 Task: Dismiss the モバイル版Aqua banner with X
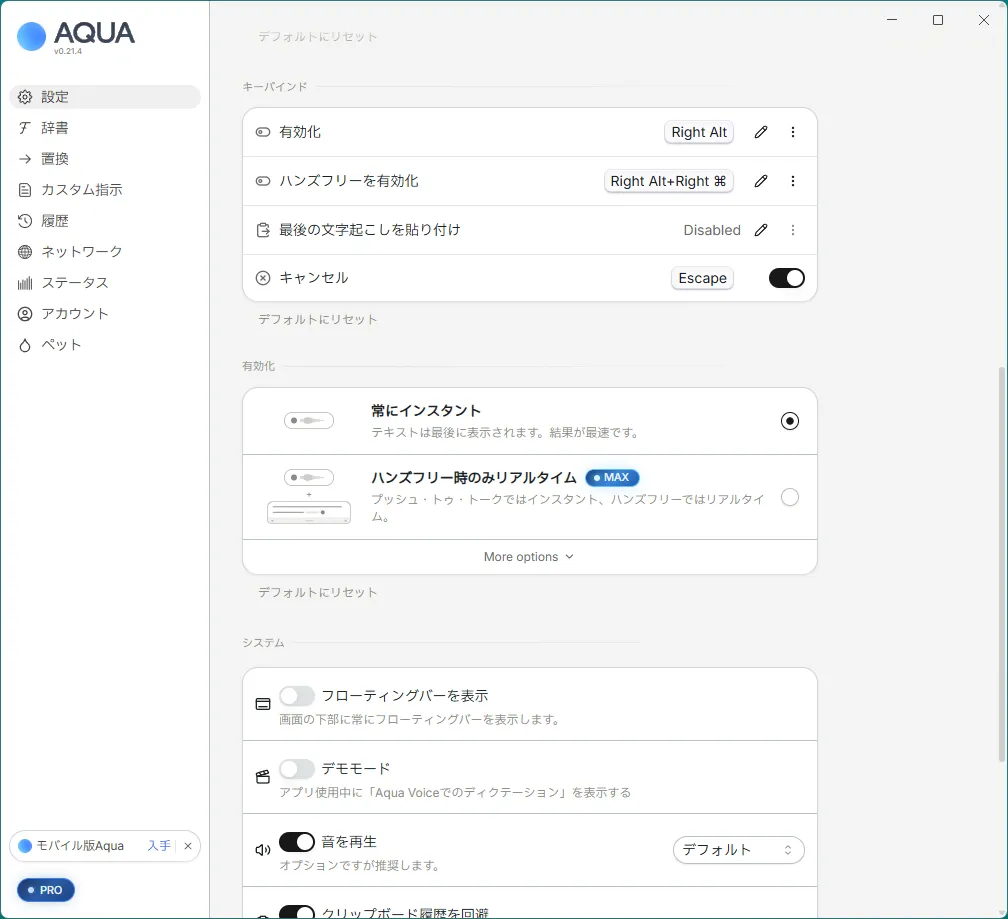pyautogui.click(x=188, y=846)
